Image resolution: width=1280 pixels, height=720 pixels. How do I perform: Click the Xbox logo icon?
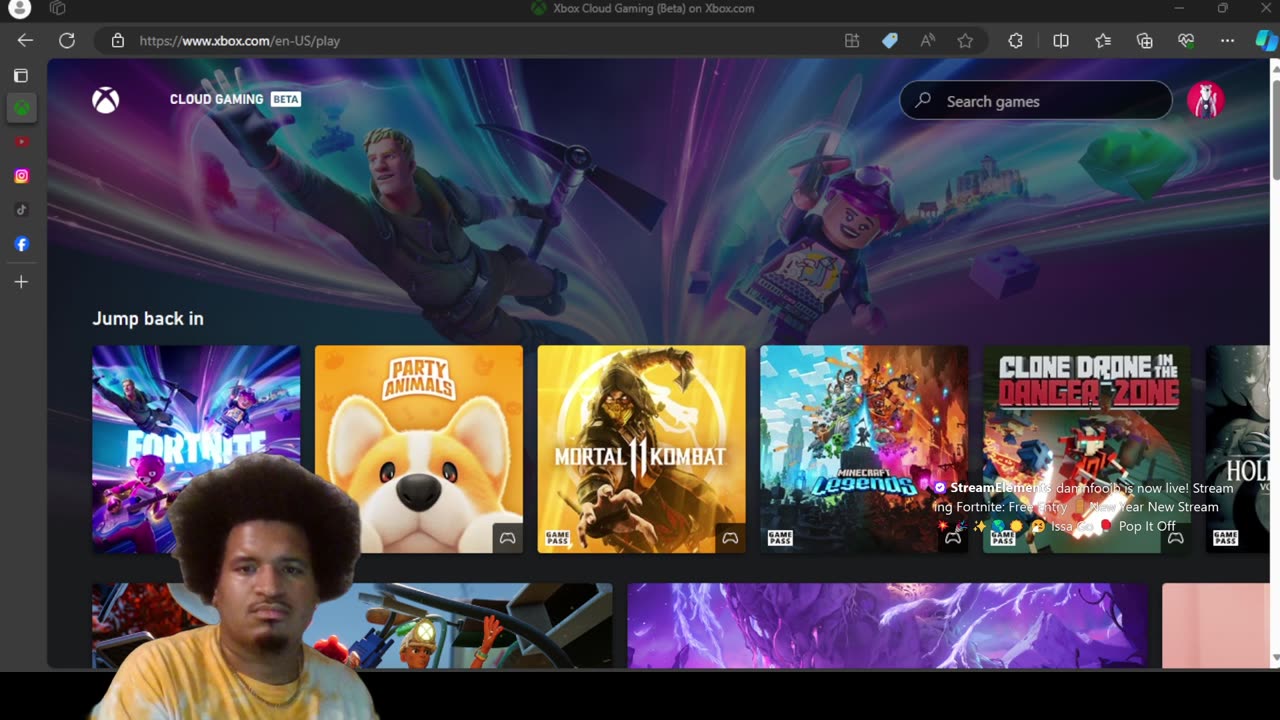(x=105, y=100)
